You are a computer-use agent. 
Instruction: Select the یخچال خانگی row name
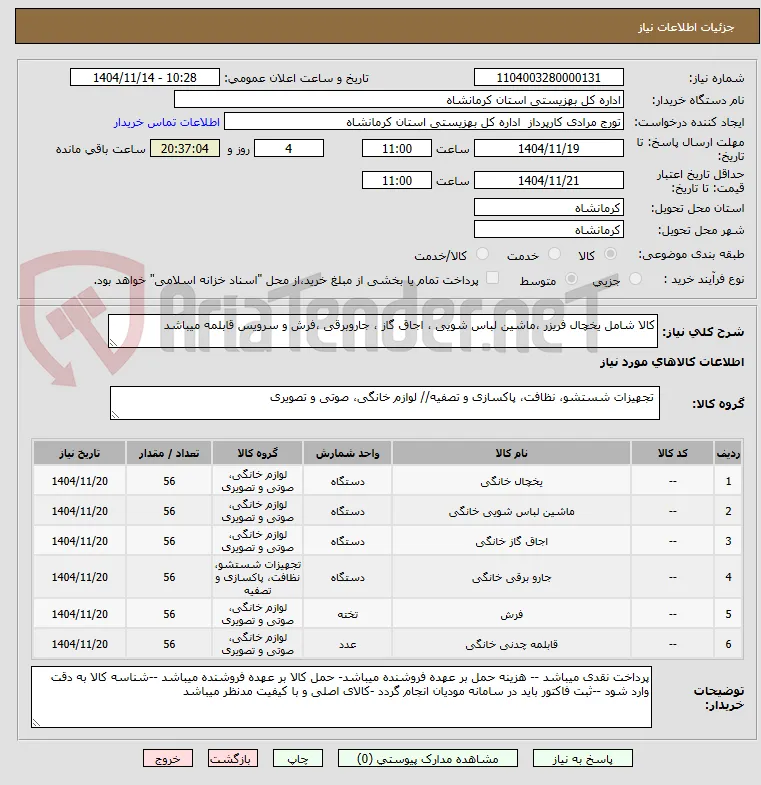(511, 481)
